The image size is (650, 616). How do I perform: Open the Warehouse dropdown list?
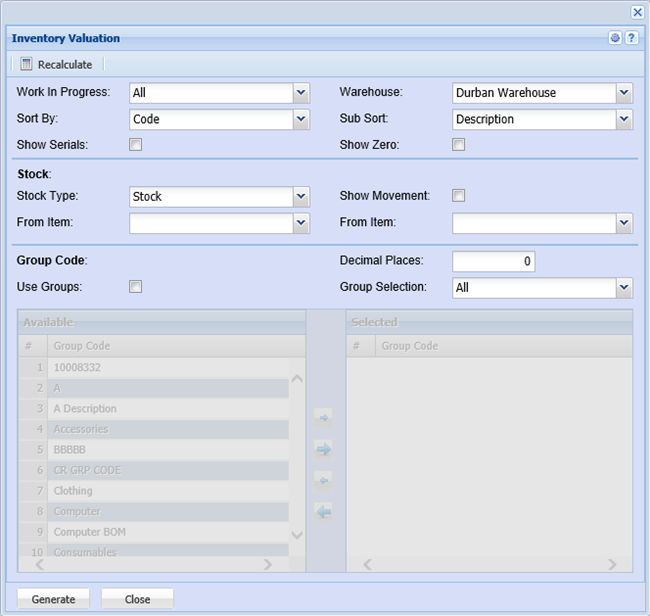(x=624, y=93)
